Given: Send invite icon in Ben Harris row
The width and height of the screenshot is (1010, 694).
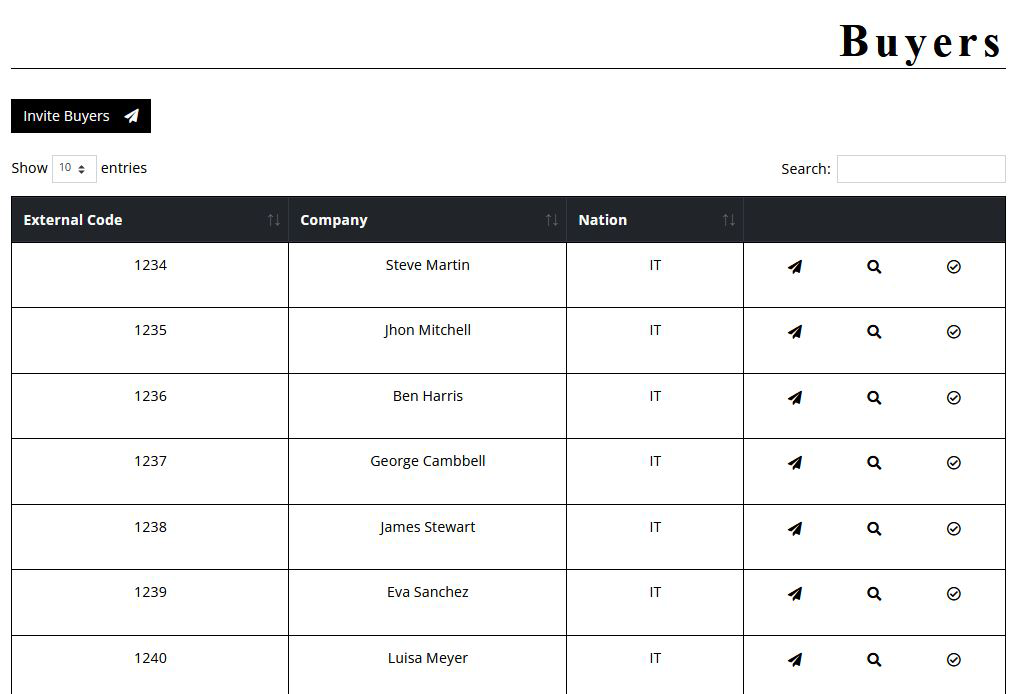Looking at the screenshot, I should pos(795,398).
